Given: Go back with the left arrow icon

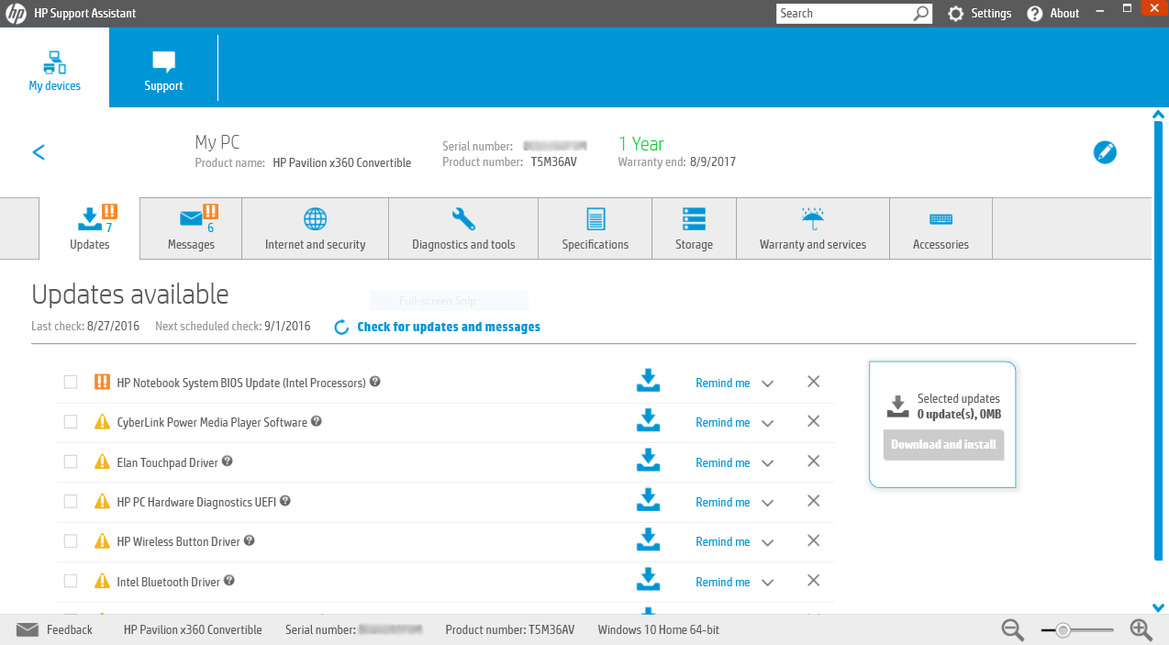Looking at the screenshot, I should [39, 152].
